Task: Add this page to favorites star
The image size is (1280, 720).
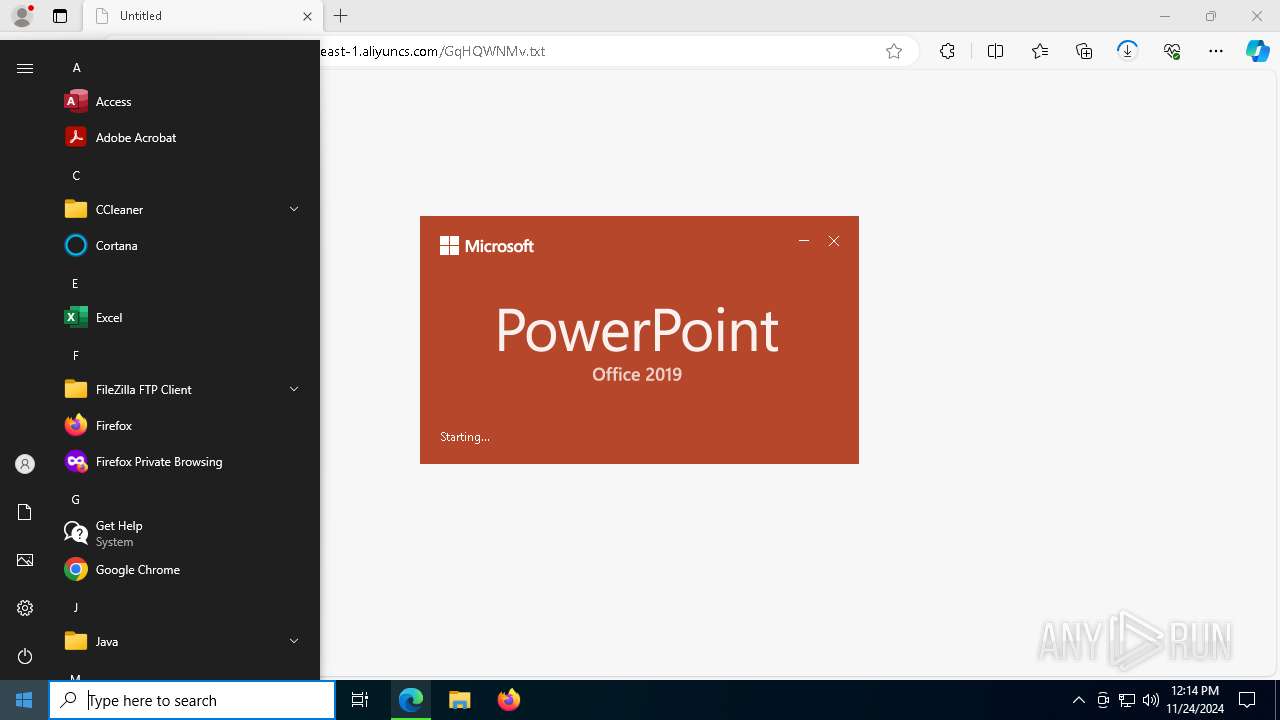Action: 894,51
